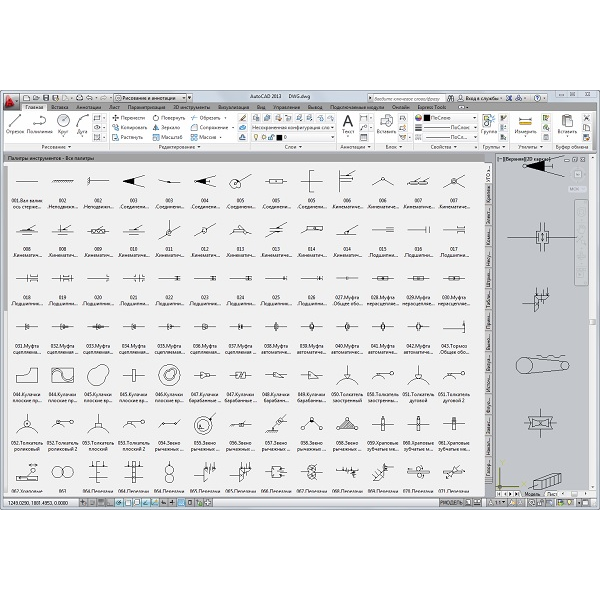Click the color wheel icon in Свойства panel

[418, 118]
